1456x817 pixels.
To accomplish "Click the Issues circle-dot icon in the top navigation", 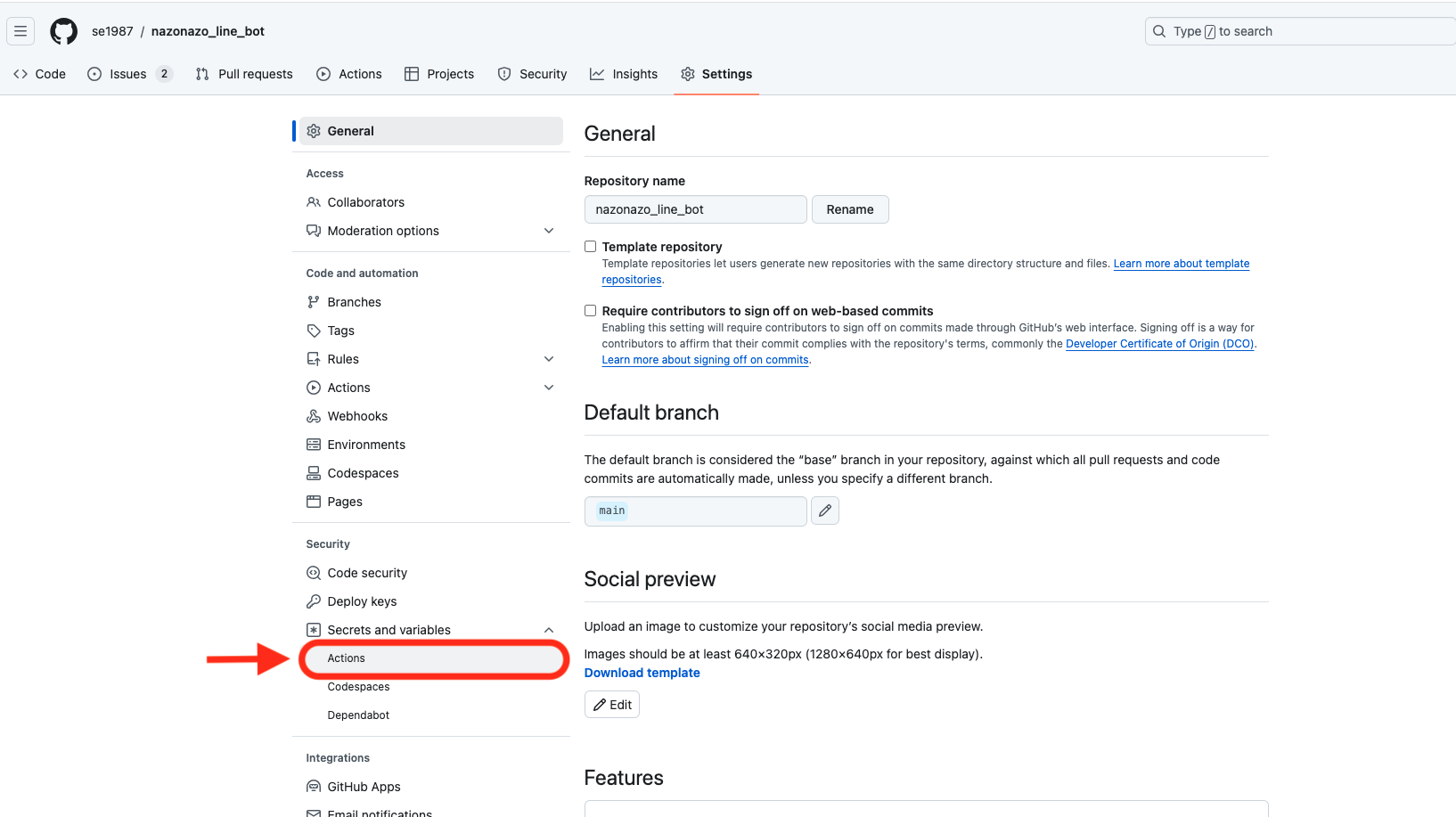I will (x=94, y=74).
